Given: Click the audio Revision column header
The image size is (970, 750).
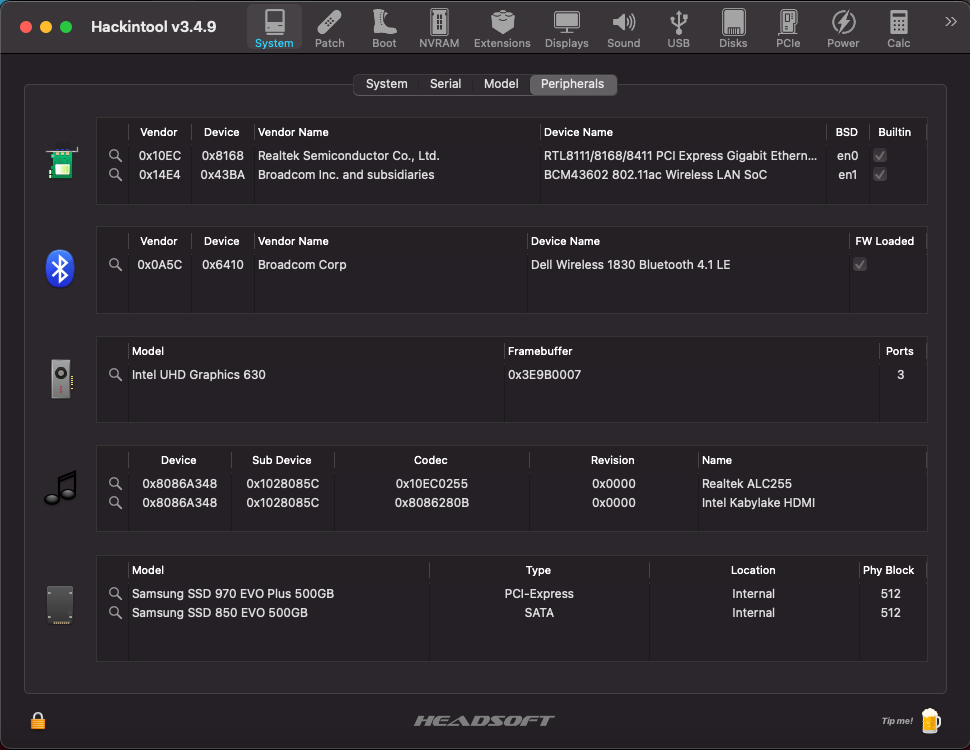Looking at the screenshot, I should (612, 460).
